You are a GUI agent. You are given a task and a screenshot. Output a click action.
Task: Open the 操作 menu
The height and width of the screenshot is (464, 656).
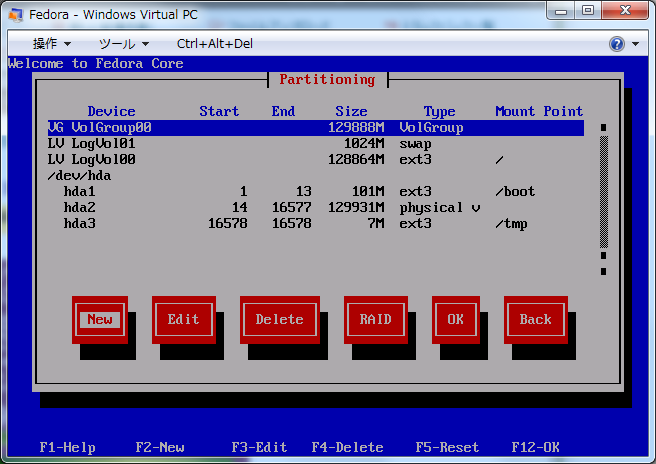[x=52, y=44]
